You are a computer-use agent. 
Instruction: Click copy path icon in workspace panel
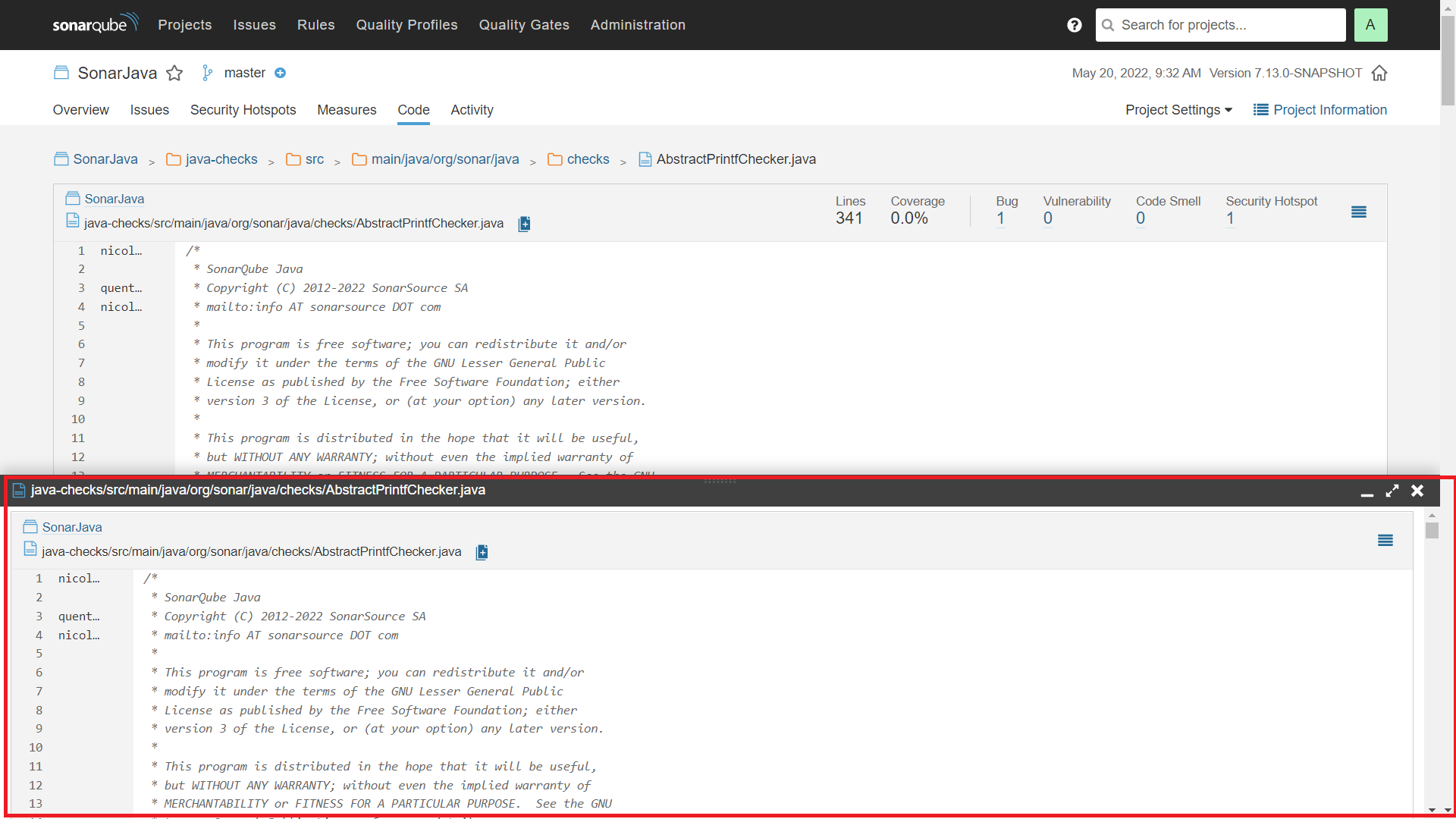[482, 552]
